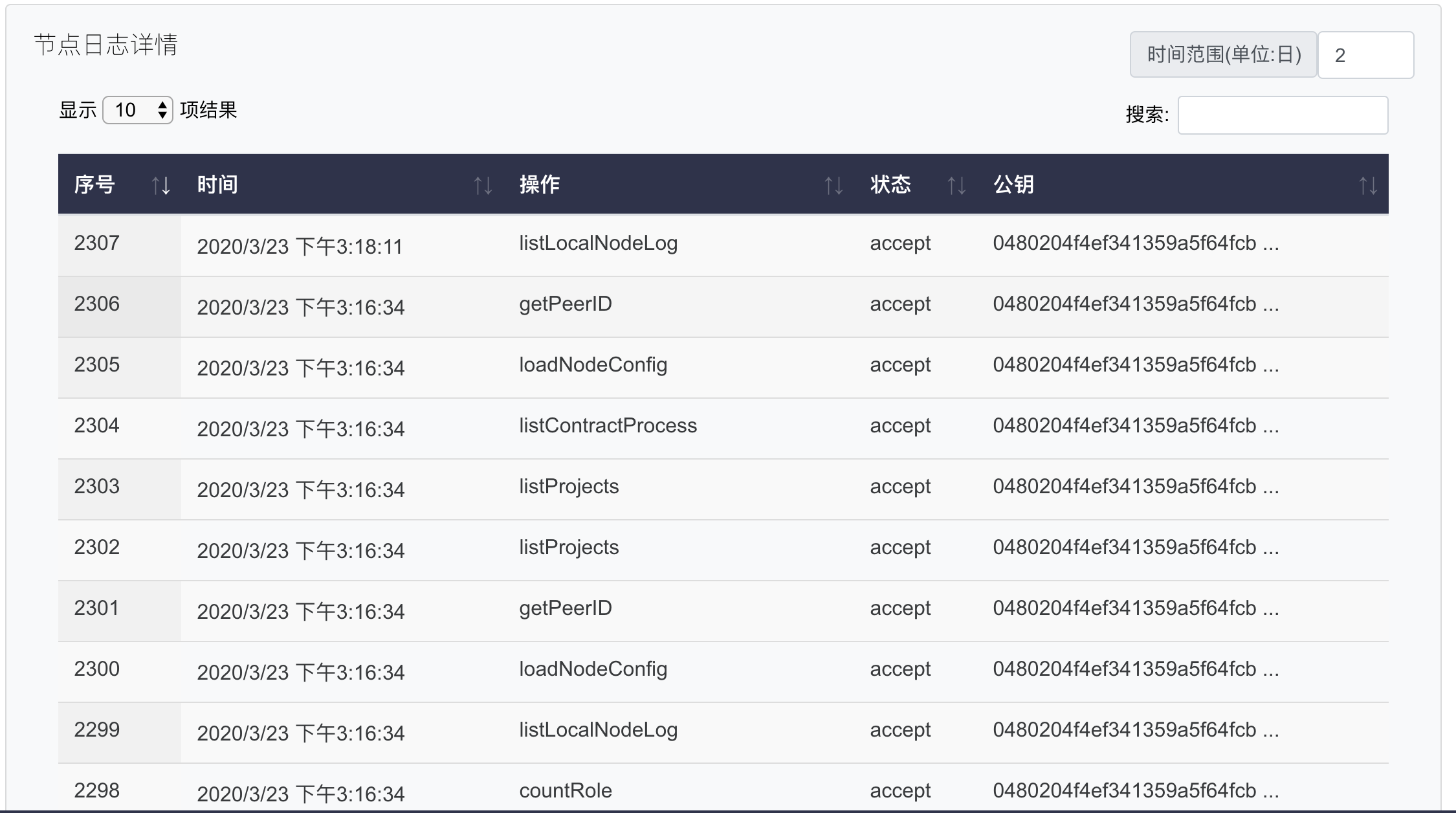Image resolution: width=1456 pixels, height=813 pixels.
Task: Select row 2298 countRole
Action: tap(565, 790)
